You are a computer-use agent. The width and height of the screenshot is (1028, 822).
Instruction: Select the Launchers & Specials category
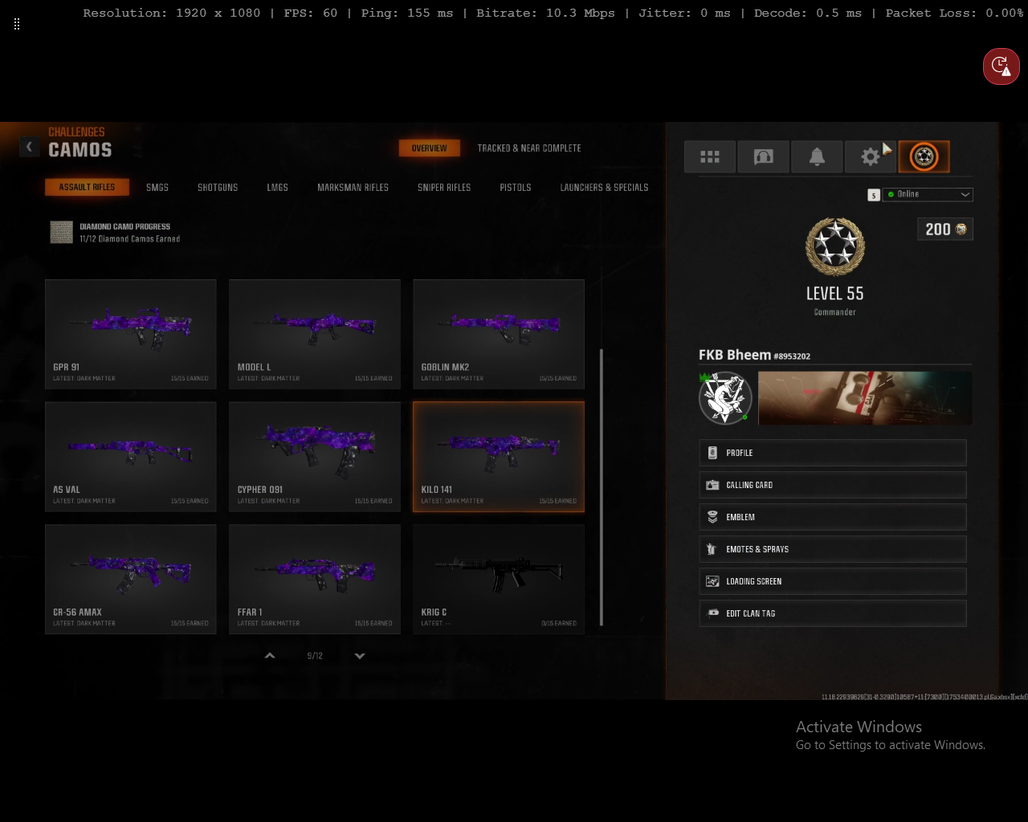604,187
